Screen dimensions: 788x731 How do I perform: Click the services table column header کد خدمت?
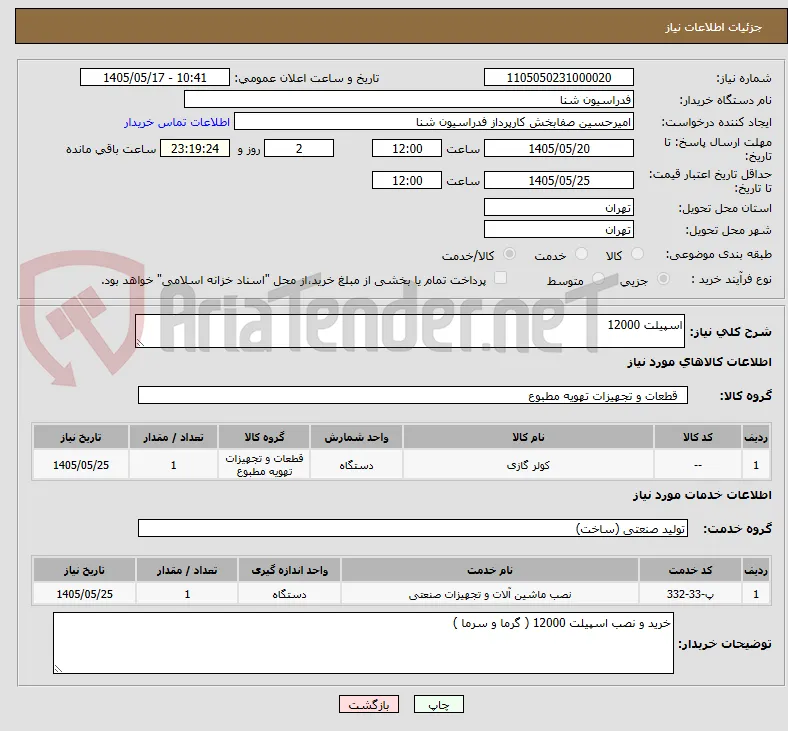[x=690, y=570]
